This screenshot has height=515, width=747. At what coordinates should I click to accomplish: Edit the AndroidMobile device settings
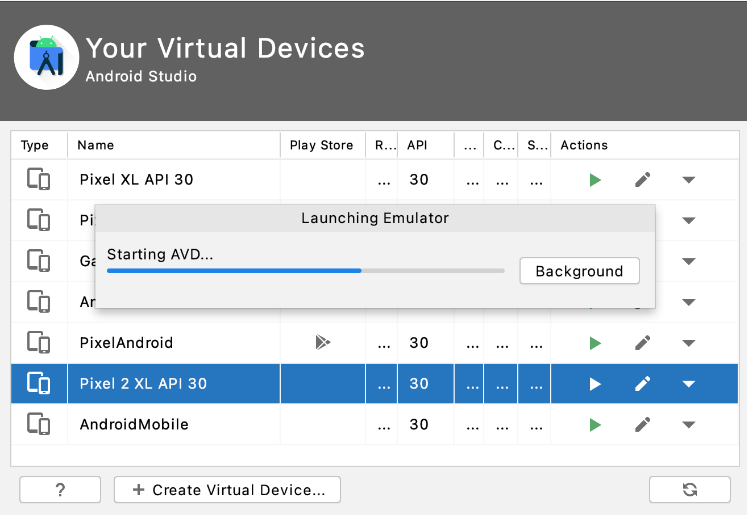click(643, 424)
